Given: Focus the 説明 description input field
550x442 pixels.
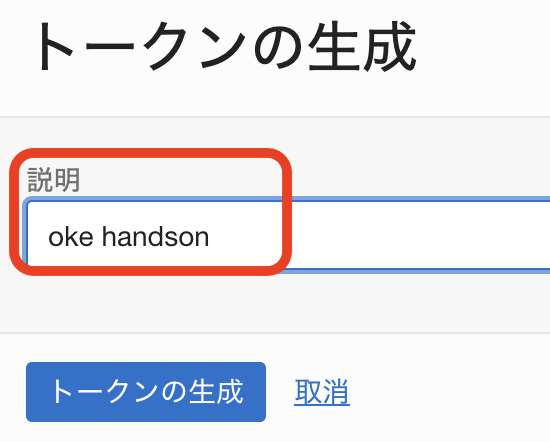Looking at the screenshot, I should pyautogui.click(x=288, y=236).
